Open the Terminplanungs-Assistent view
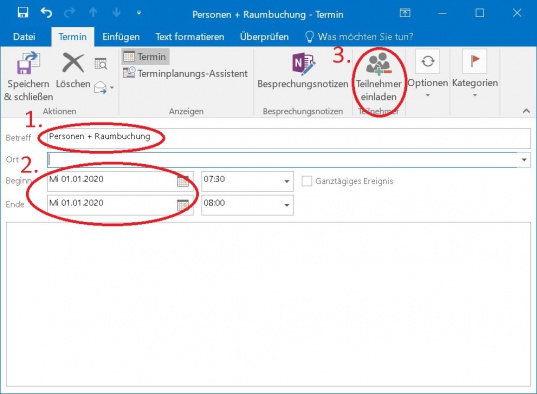The height and width of the screenshot is (394, 537). pos(185,73)
